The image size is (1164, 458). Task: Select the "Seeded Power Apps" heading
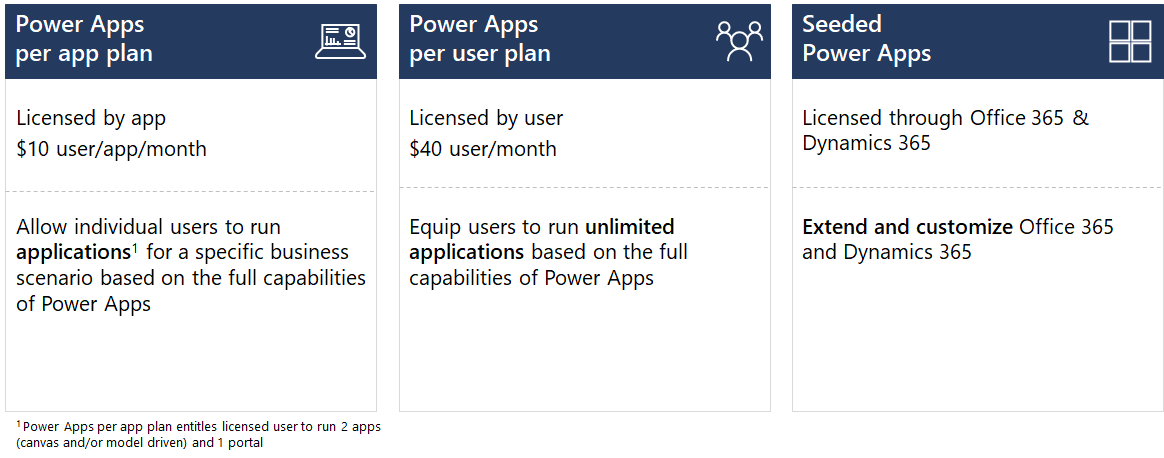(866, 39)
